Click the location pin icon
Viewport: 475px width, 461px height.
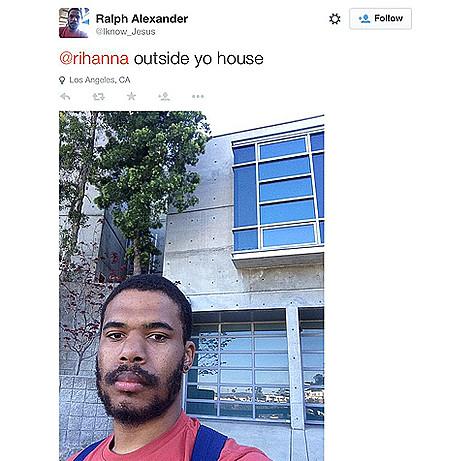(x=62, y=80)
